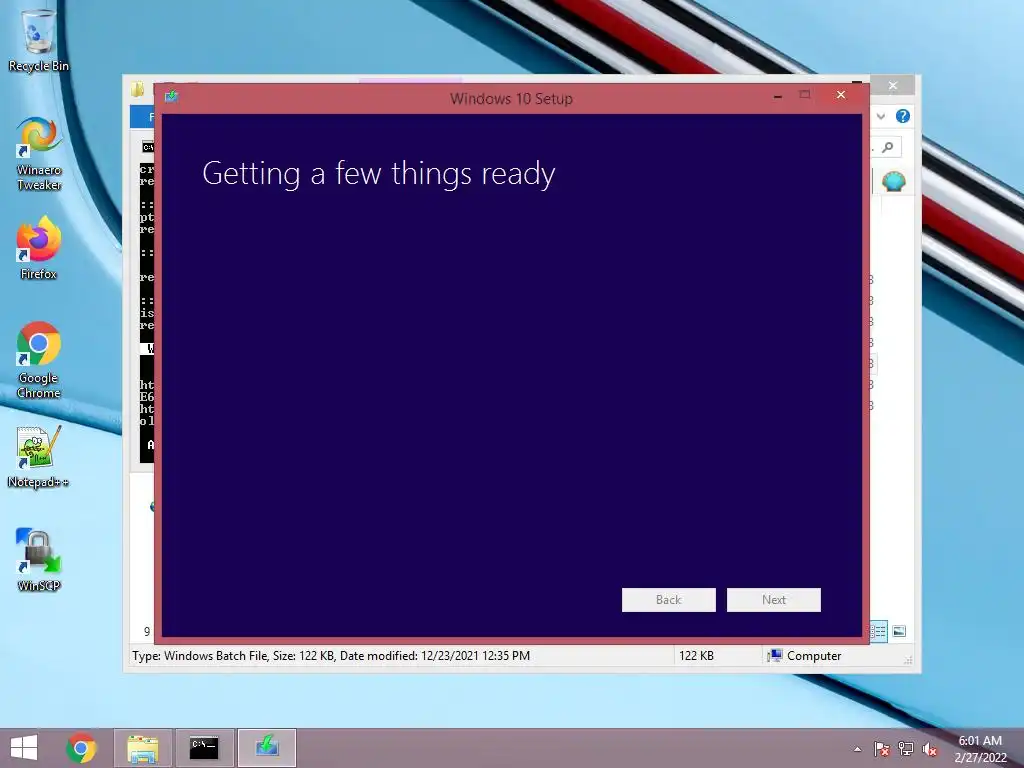Launch Winaero Tweaker from the desktop

coord(39,153)
